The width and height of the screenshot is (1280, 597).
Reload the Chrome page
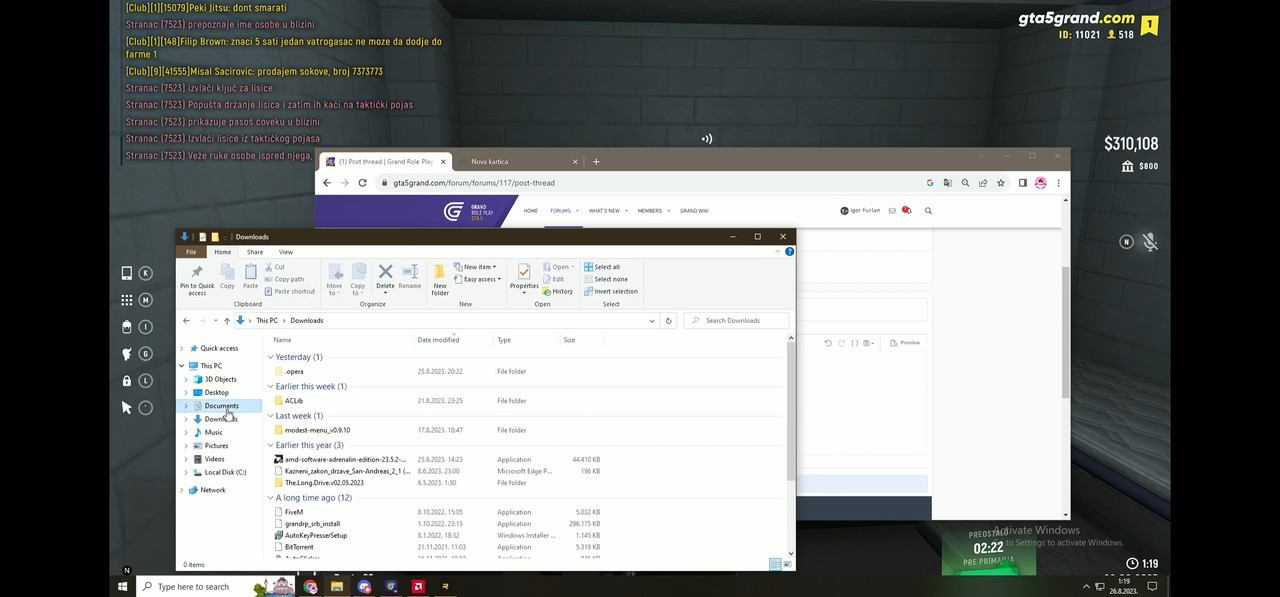(x=362, y=183)
